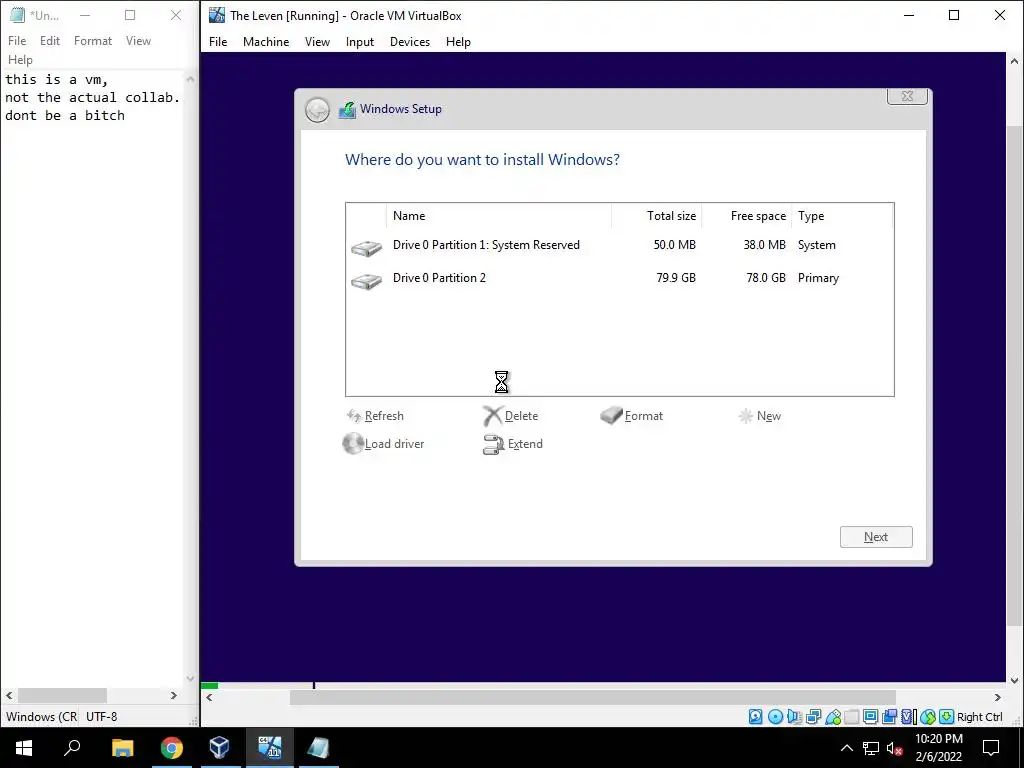This screenshot has height=768, width=1024.
Task: Click the muted volume tray icon
Action: point(894,748)
